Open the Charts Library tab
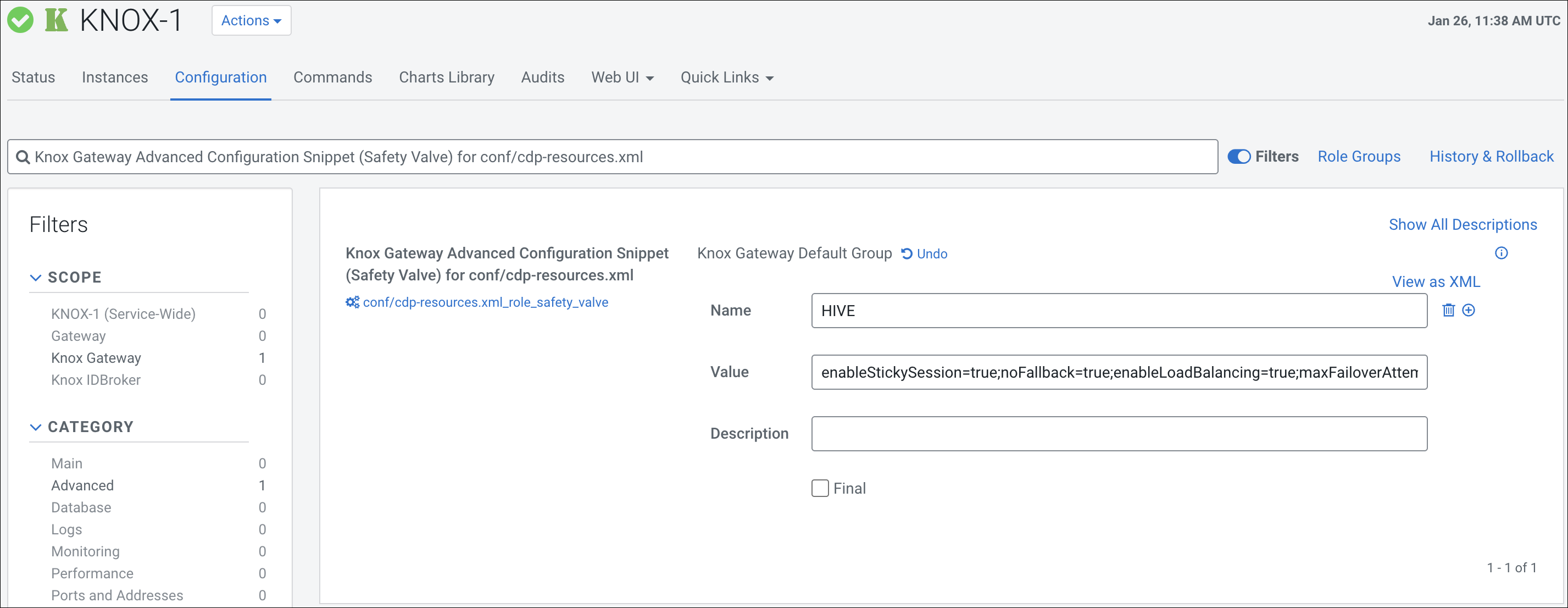 [x=446, y=78]
